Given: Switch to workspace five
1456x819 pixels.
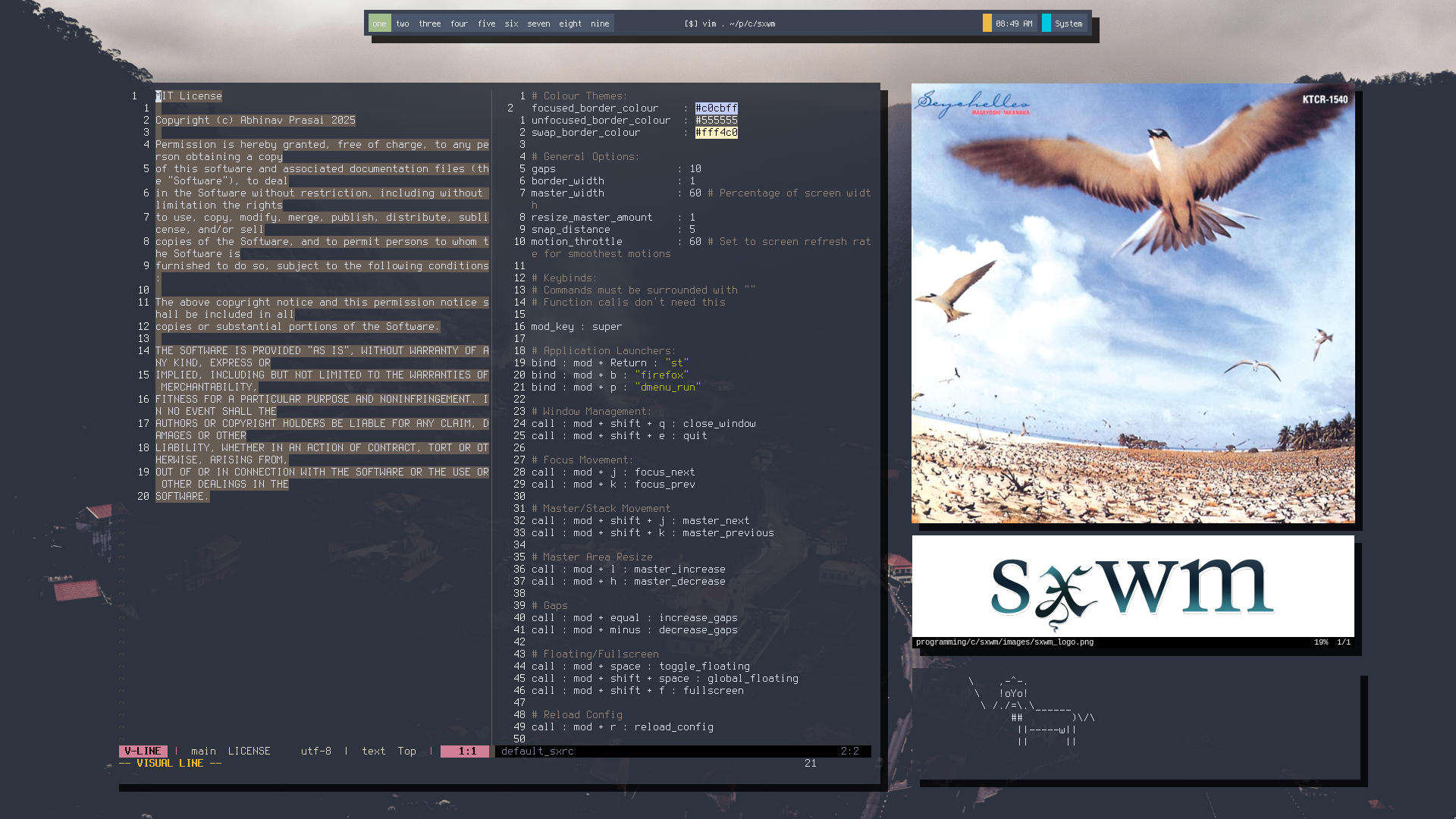Looking at the screenshot, I should click(x=486, y=24).
